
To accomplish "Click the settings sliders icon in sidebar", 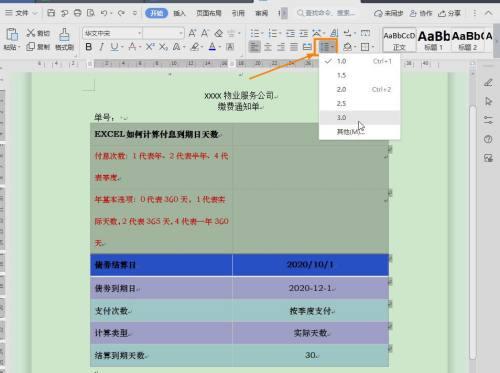I will click(x=488, y=120).
